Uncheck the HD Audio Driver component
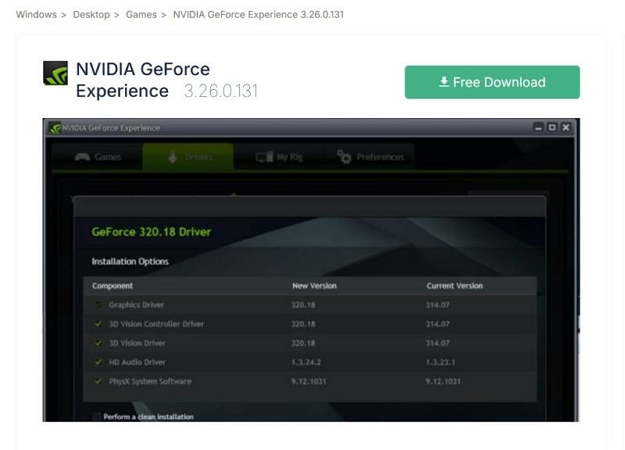Viewport: 625px width, 450px height. point(98,362)
